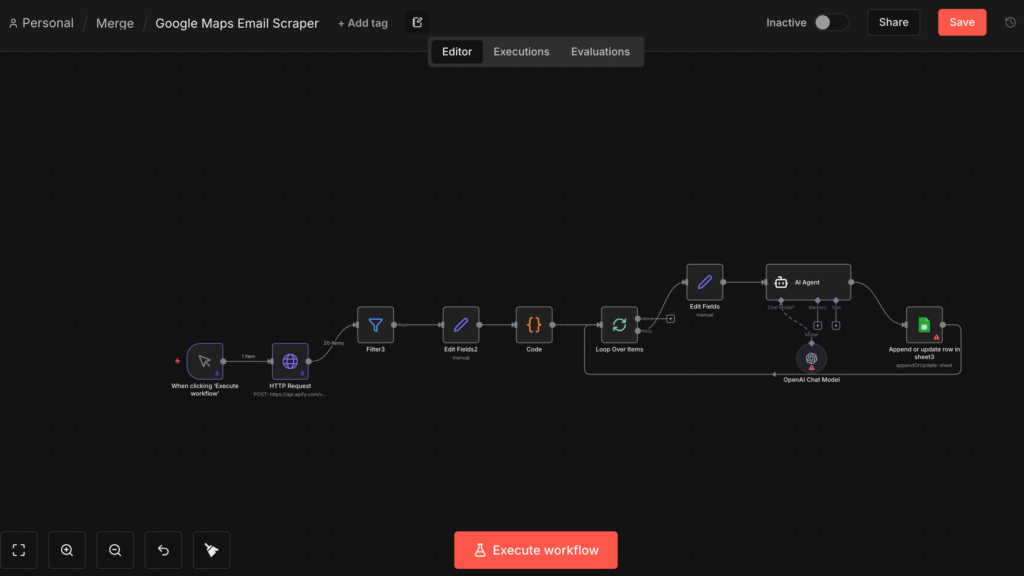Switch to the Executions tab
1024x576 pixels.
(521, 52)
